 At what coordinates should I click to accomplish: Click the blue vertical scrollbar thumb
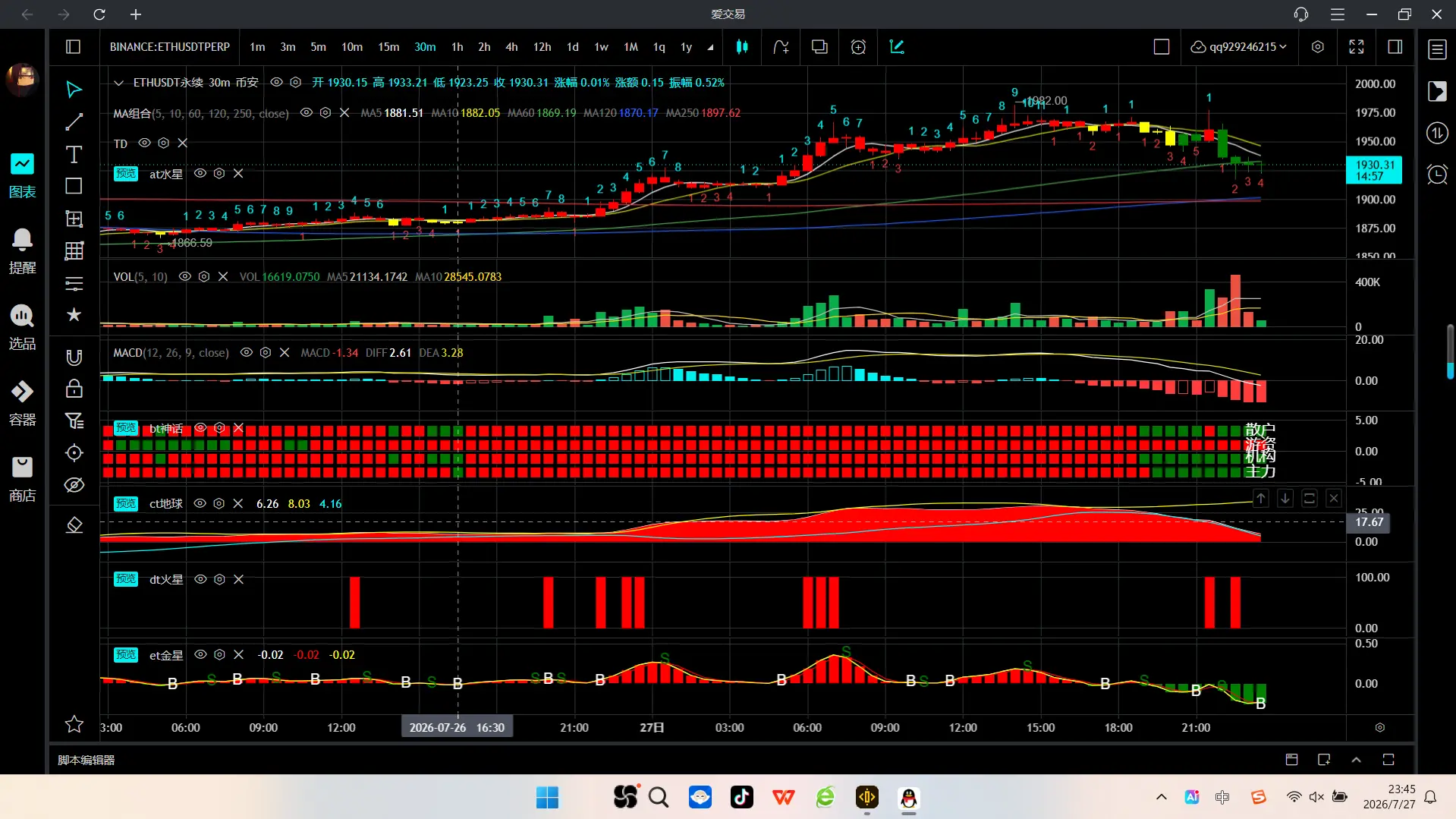[x=1450, y=352]
